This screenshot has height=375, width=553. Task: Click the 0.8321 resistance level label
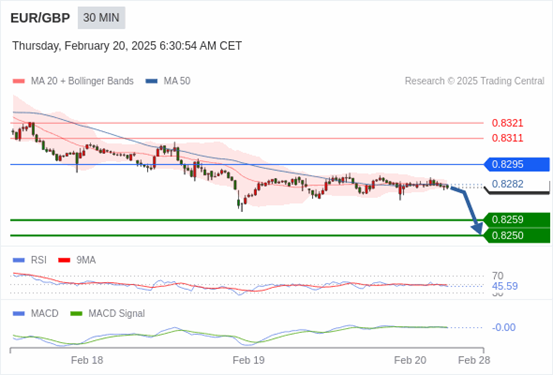[x=508, y=123]
